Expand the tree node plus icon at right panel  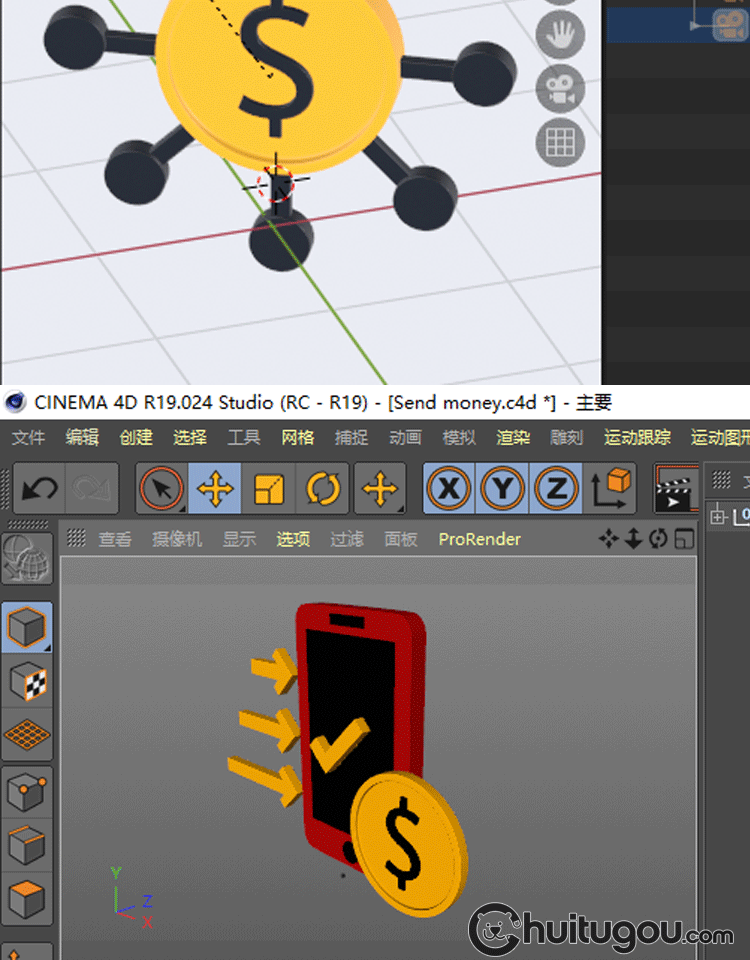click(x=718, y=517)
